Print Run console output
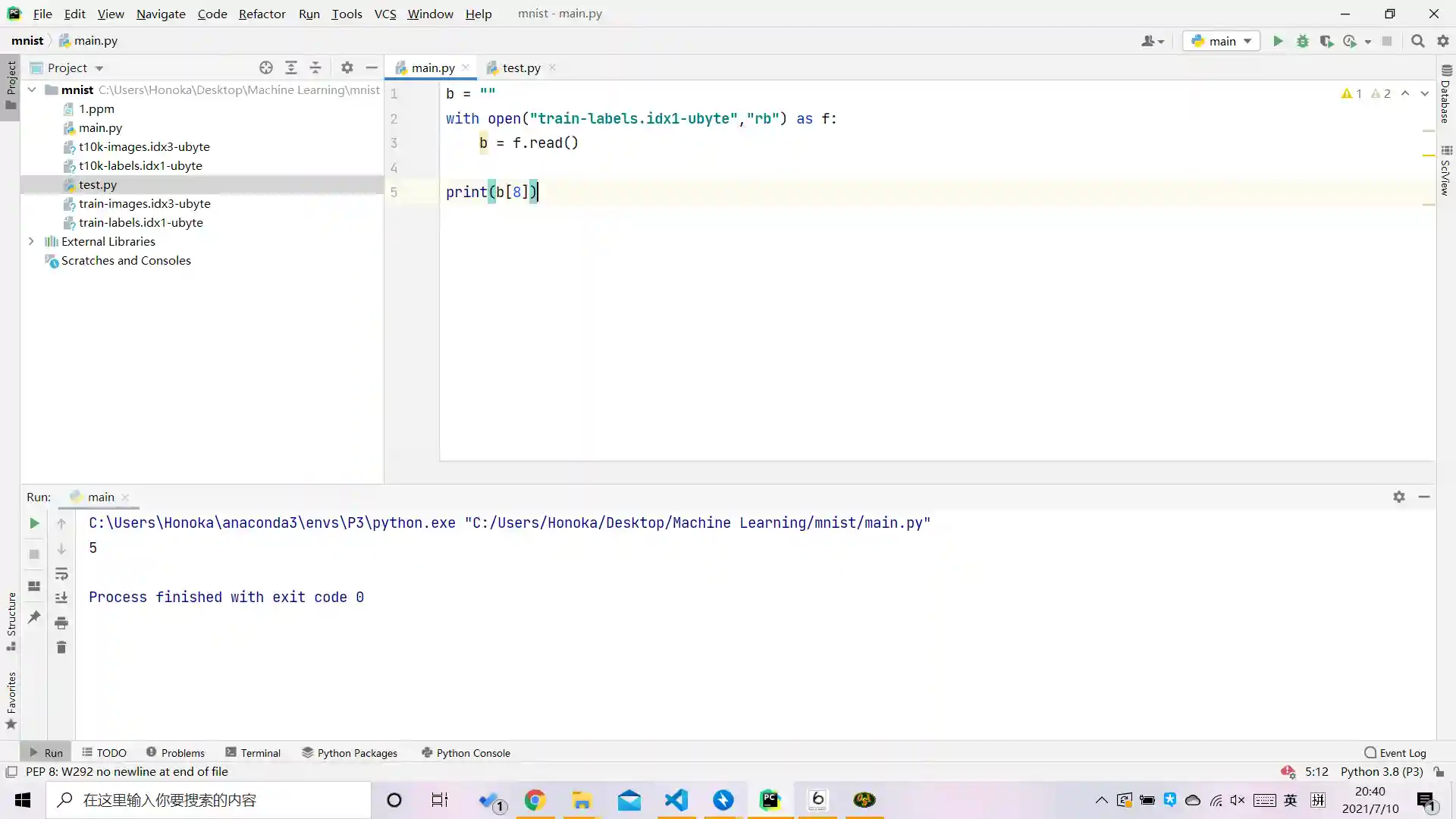This screenshot has width=1456, height=819. [61, 623]
